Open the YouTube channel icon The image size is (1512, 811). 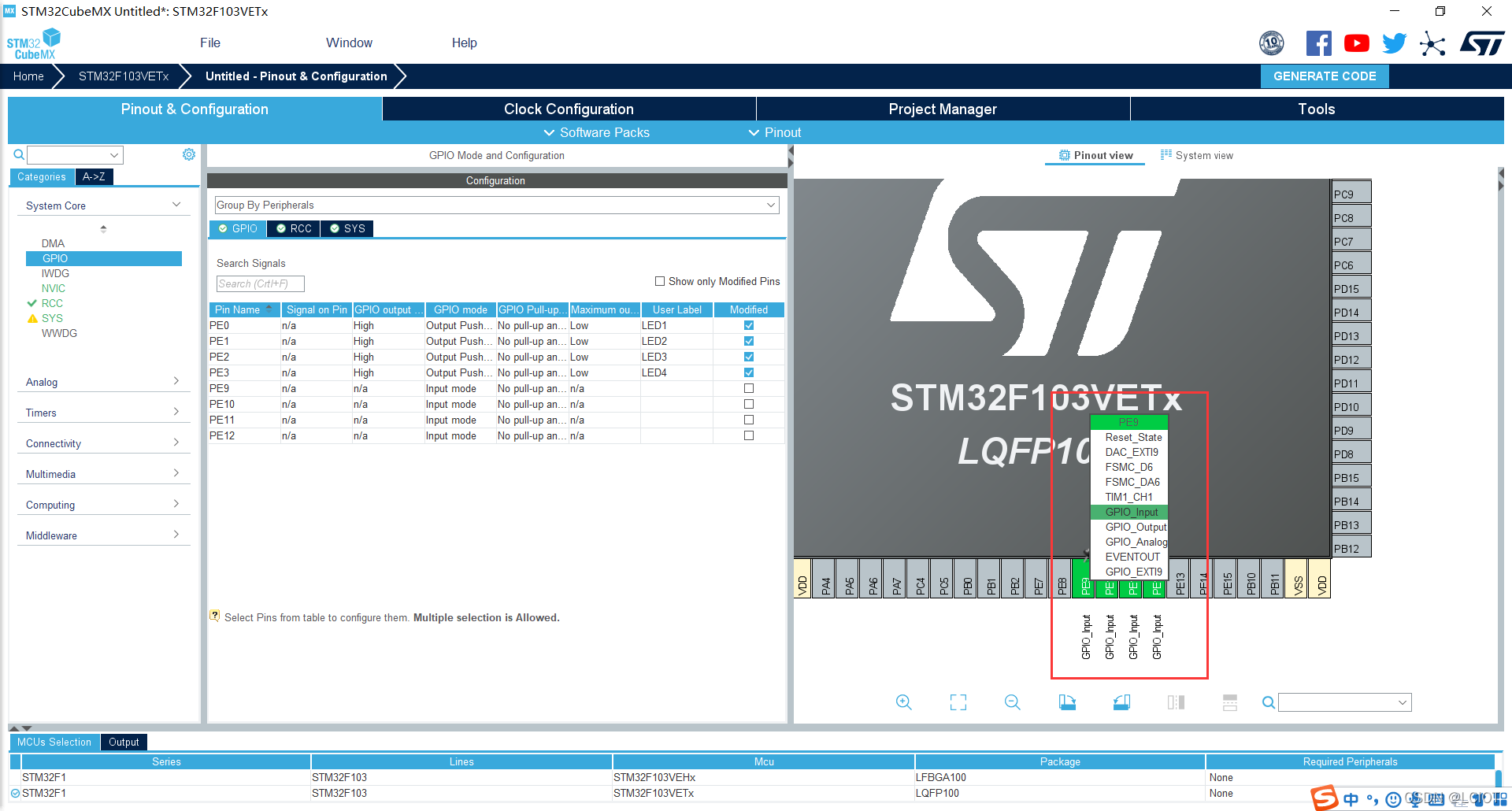[x=1356, y=43]
